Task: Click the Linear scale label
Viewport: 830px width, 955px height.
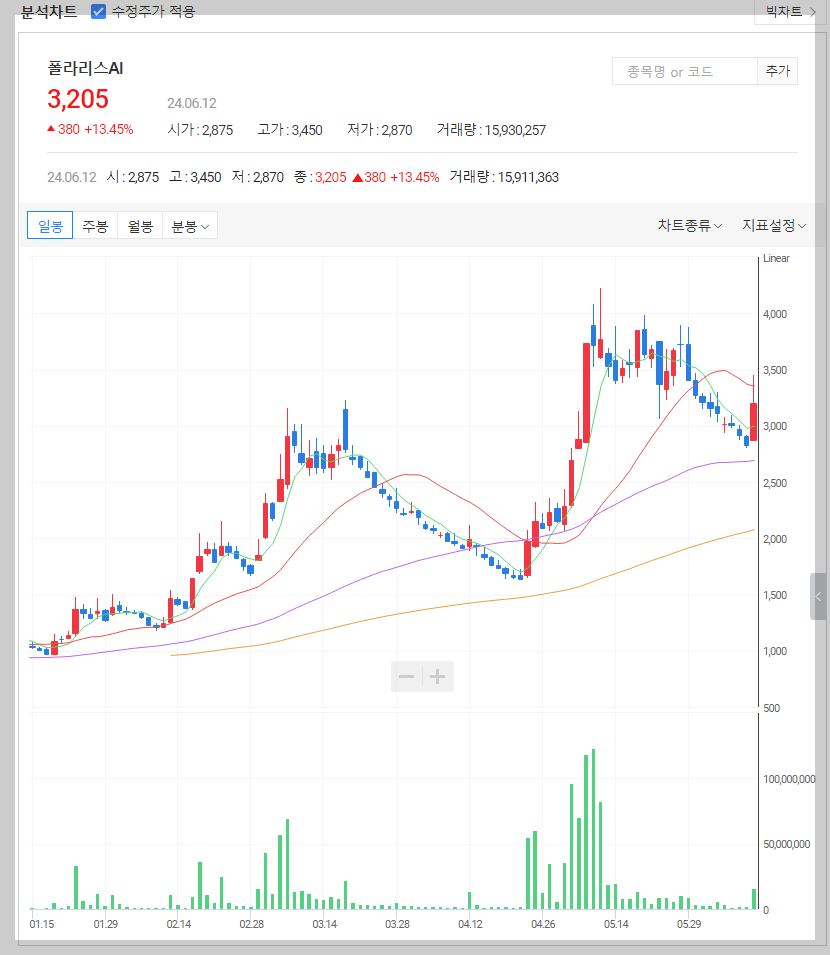Action: [776, 258]
